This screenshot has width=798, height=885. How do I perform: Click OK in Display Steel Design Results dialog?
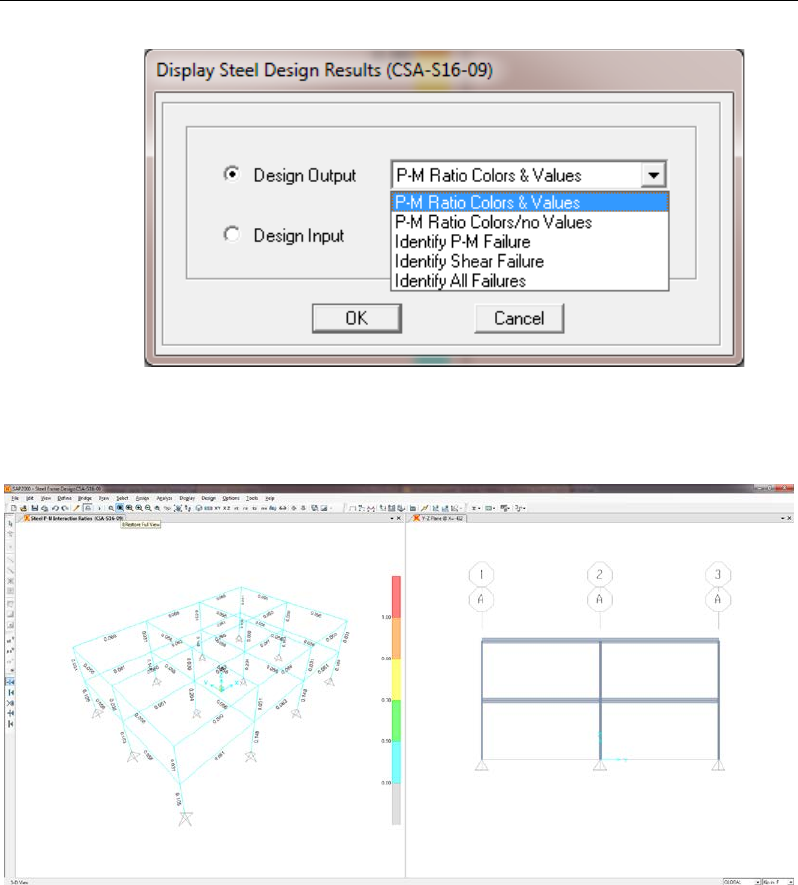pos(357,318)
